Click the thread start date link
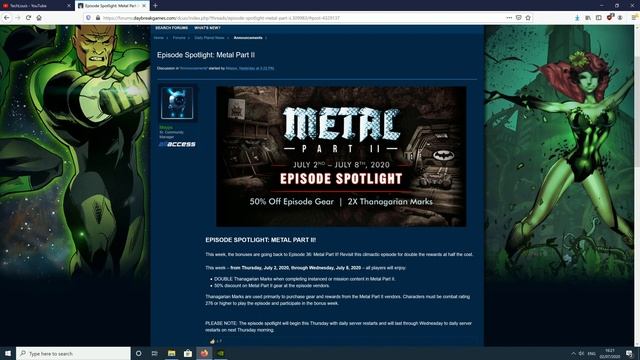The width and height of the screenshot is (640, 360). point(256,69)
